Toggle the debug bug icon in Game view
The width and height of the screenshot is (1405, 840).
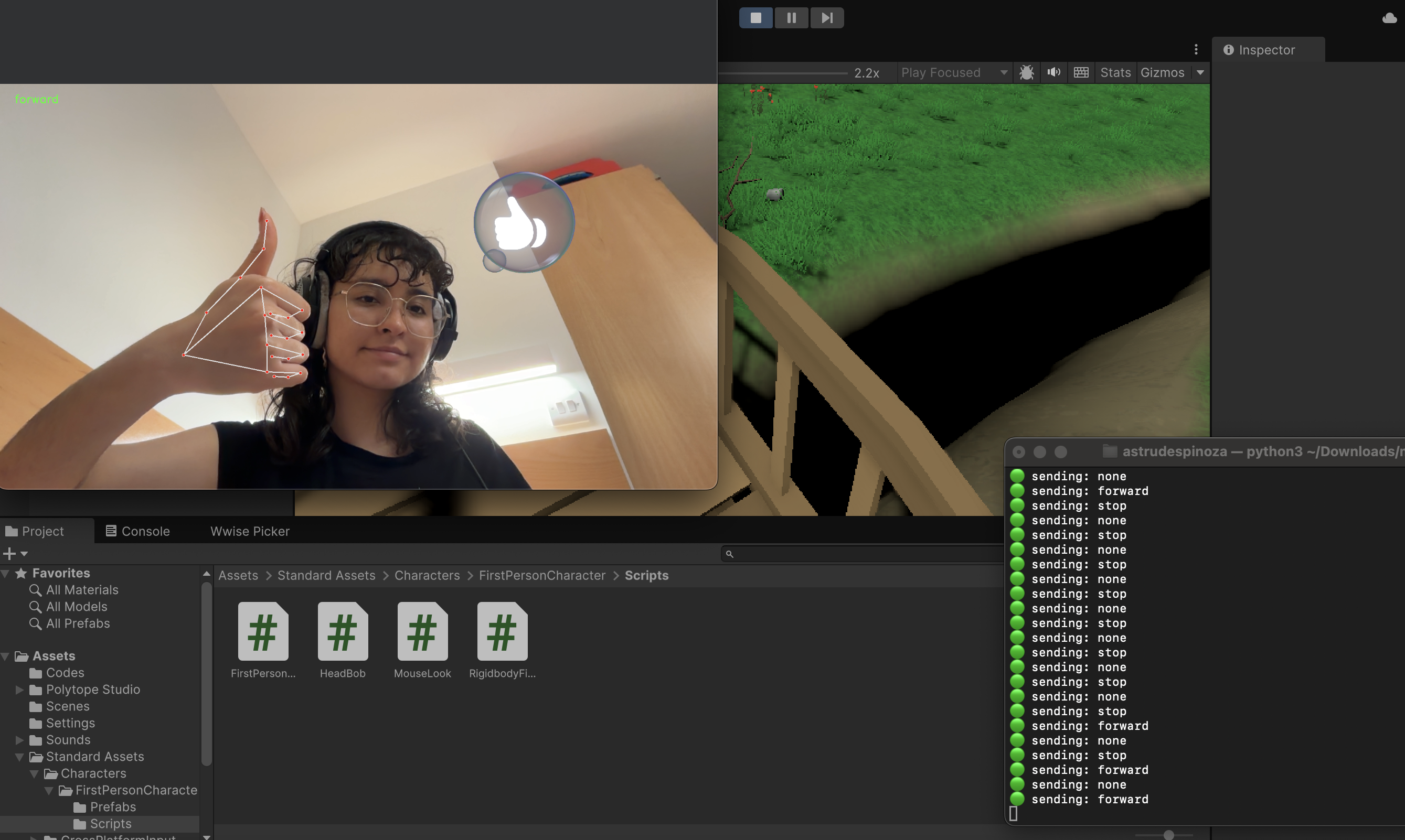click(x=1026, y=72)
